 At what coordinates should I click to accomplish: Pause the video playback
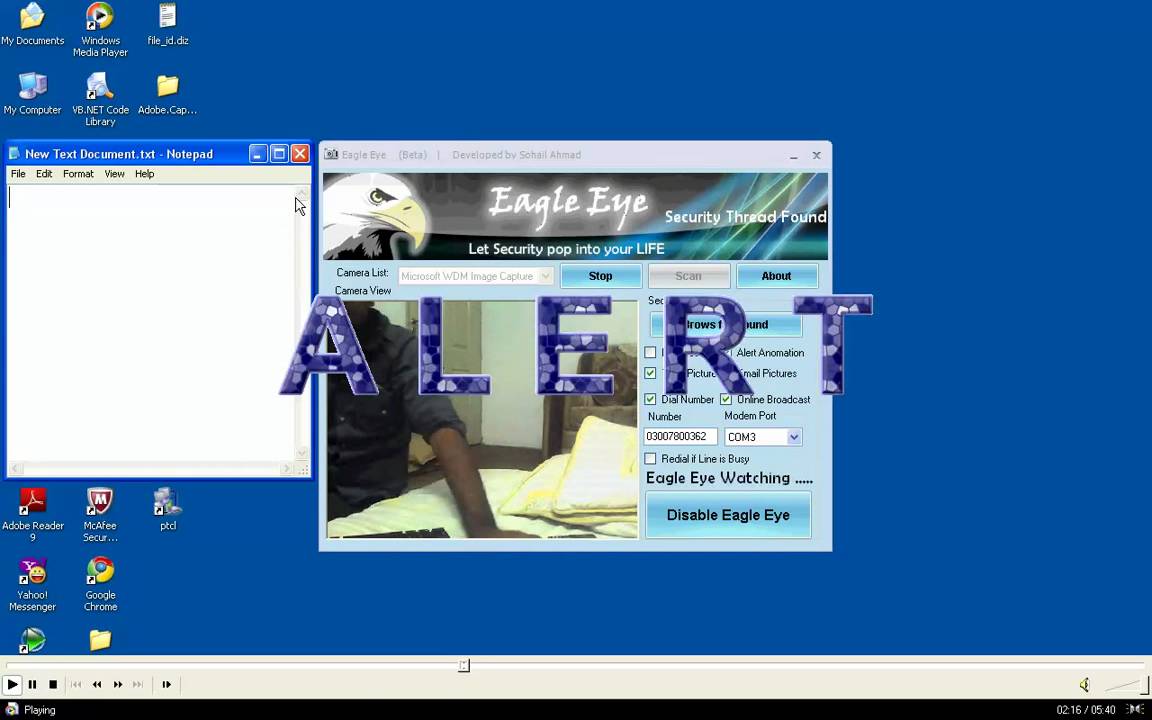coord(32,684)
